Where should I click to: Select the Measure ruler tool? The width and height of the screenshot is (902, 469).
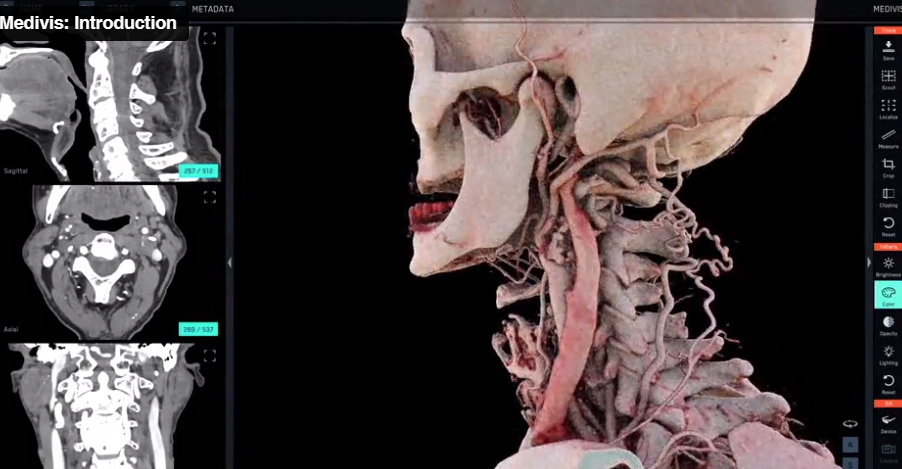[888, 138]
